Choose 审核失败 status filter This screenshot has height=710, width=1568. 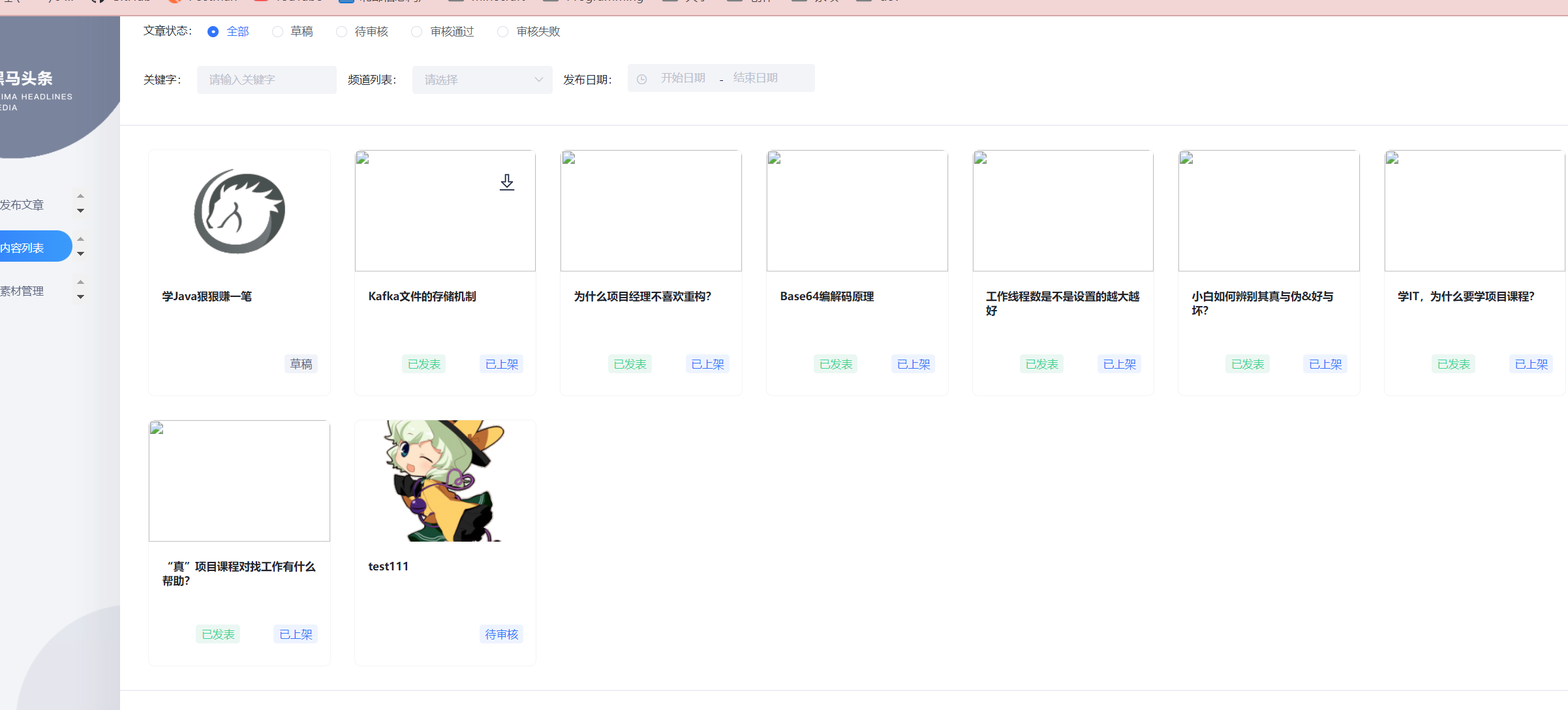point(503,32)
